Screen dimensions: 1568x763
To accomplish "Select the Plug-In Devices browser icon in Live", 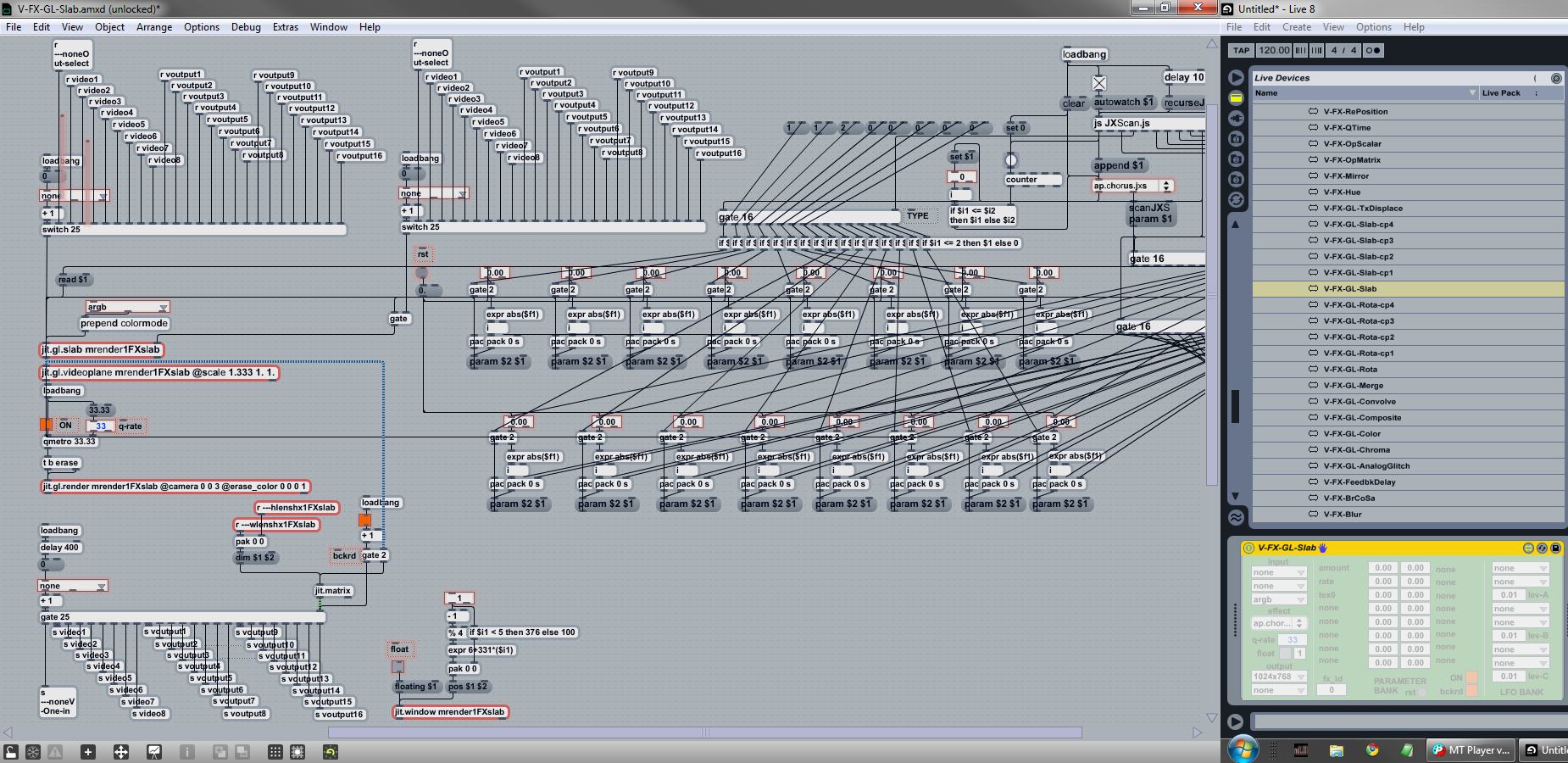I will pyautogui.click(x=1237, y=118).
